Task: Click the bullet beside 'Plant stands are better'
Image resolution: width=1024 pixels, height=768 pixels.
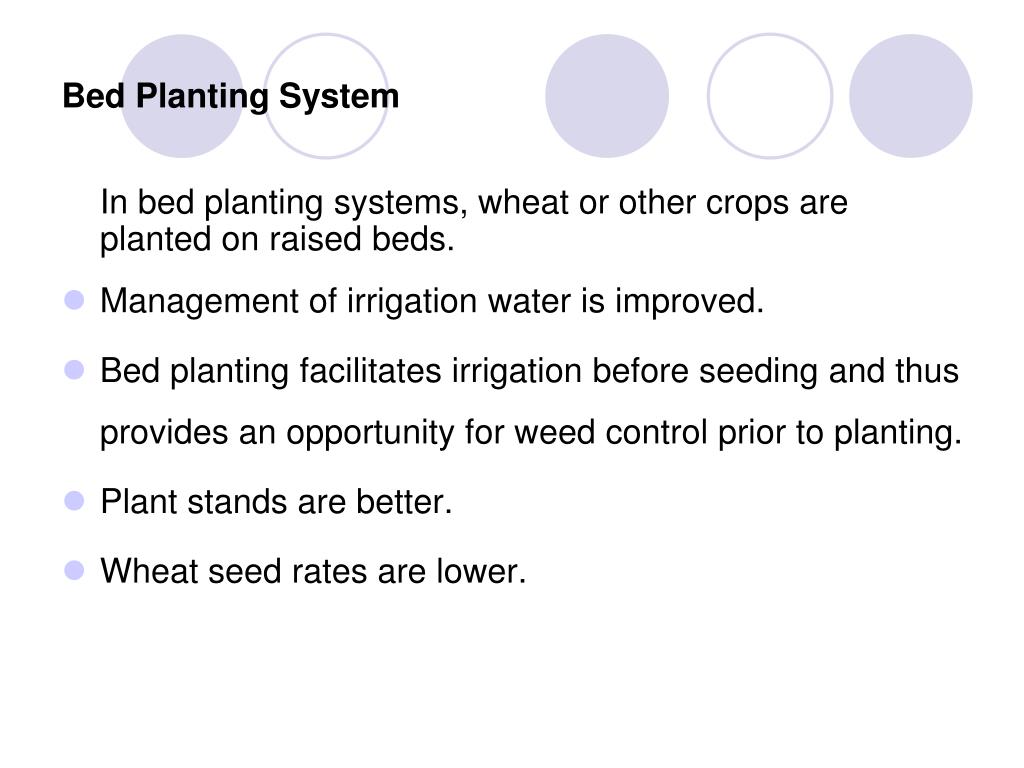Action: [x=74, y=501]
